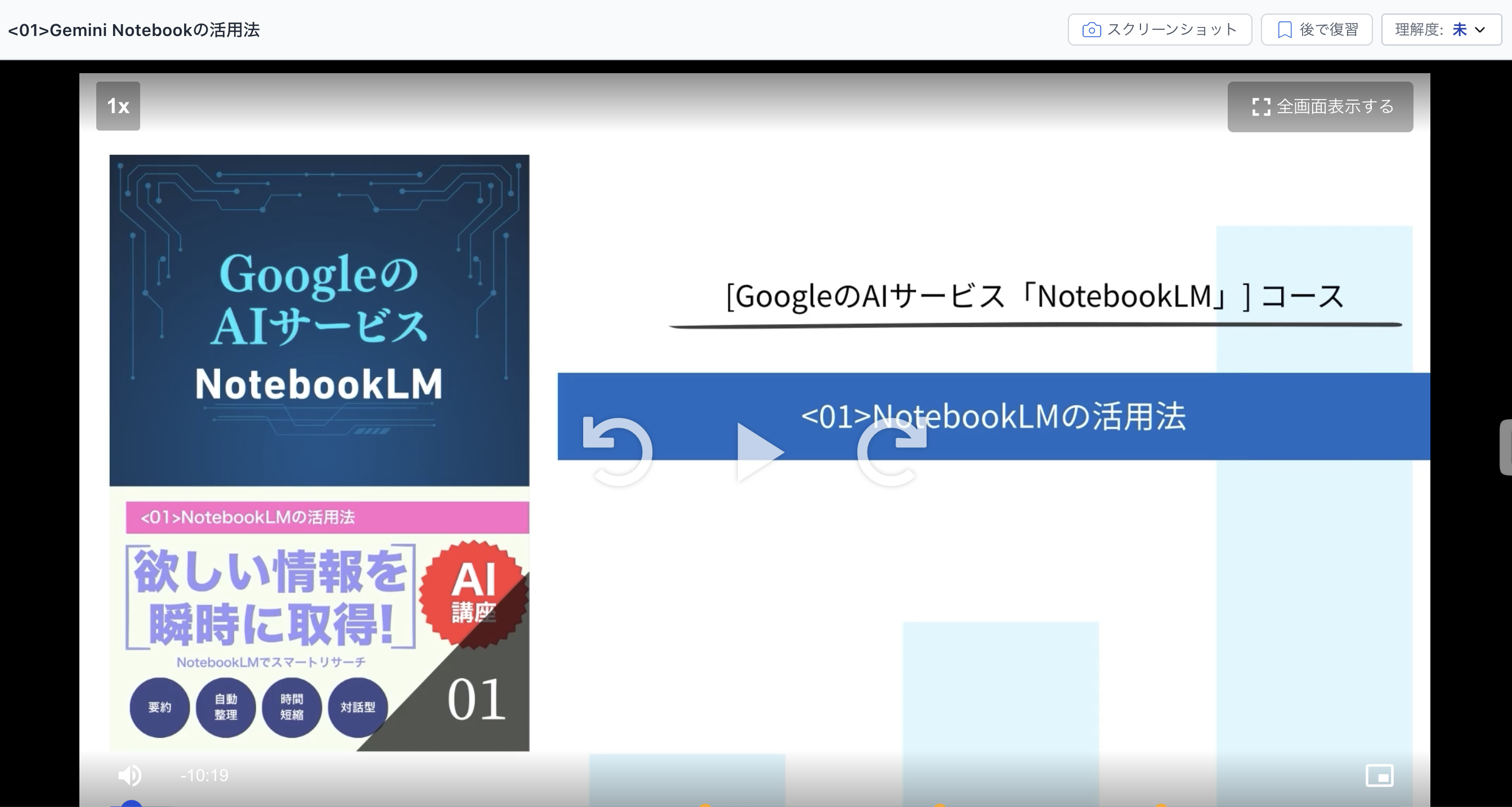Click the rewind circular arrow icon
This screenshot has height=807, width=1512.
[x=617, y=451]
